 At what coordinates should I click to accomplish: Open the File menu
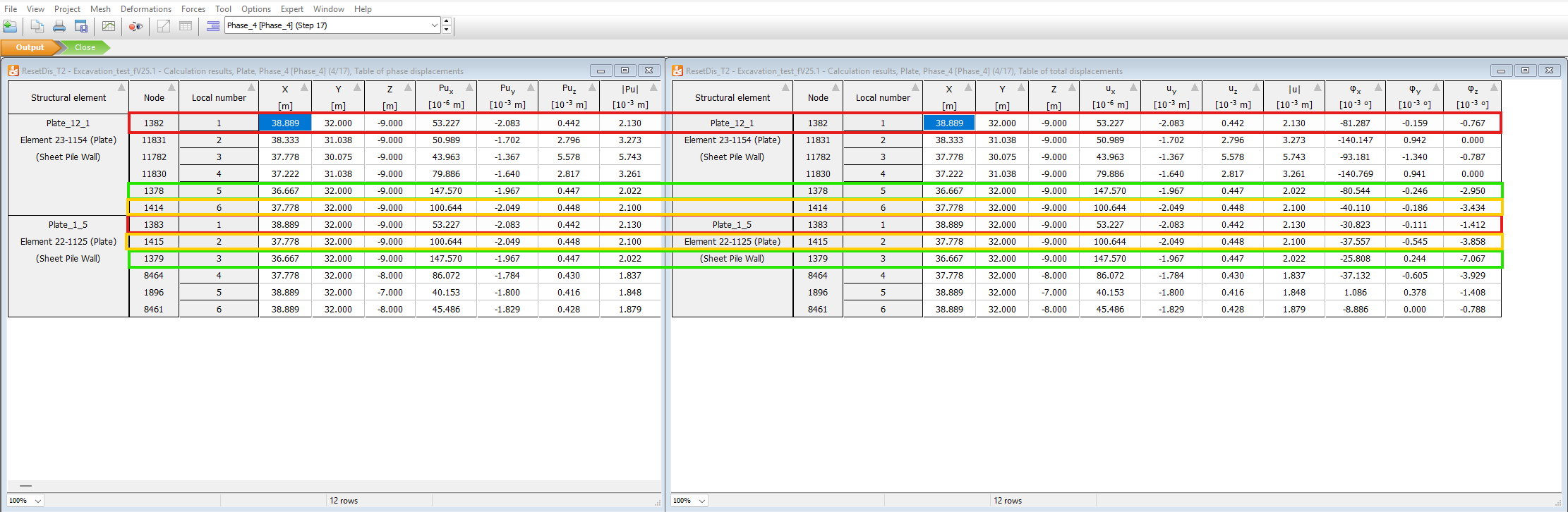click(x=11, y=9)
